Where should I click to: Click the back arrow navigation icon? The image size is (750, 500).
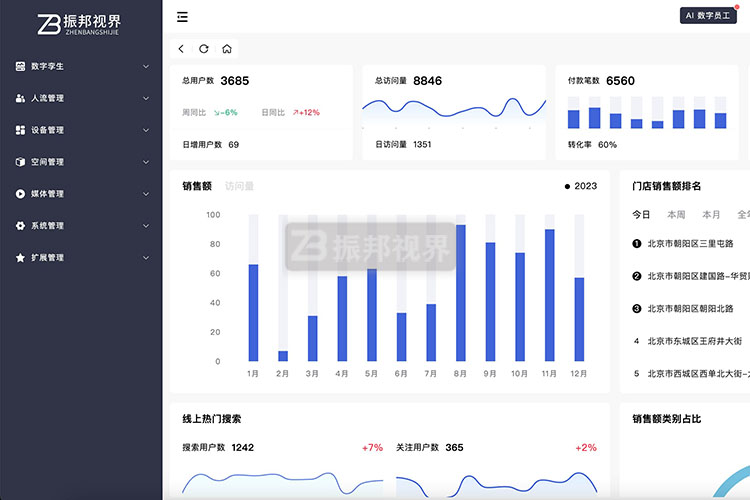point(181,49)
